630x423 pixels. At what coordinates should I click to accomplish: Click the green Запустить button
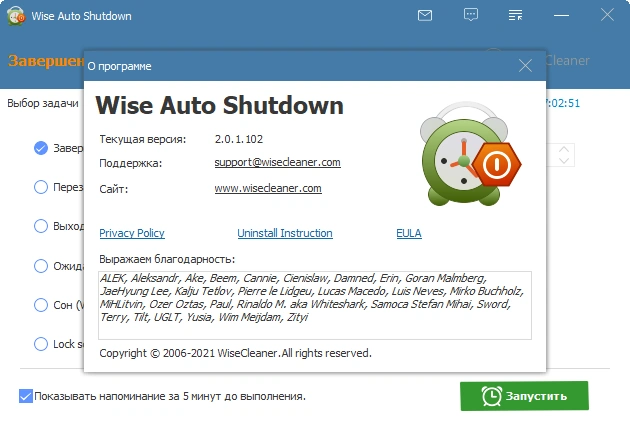(x=524, y=396)
